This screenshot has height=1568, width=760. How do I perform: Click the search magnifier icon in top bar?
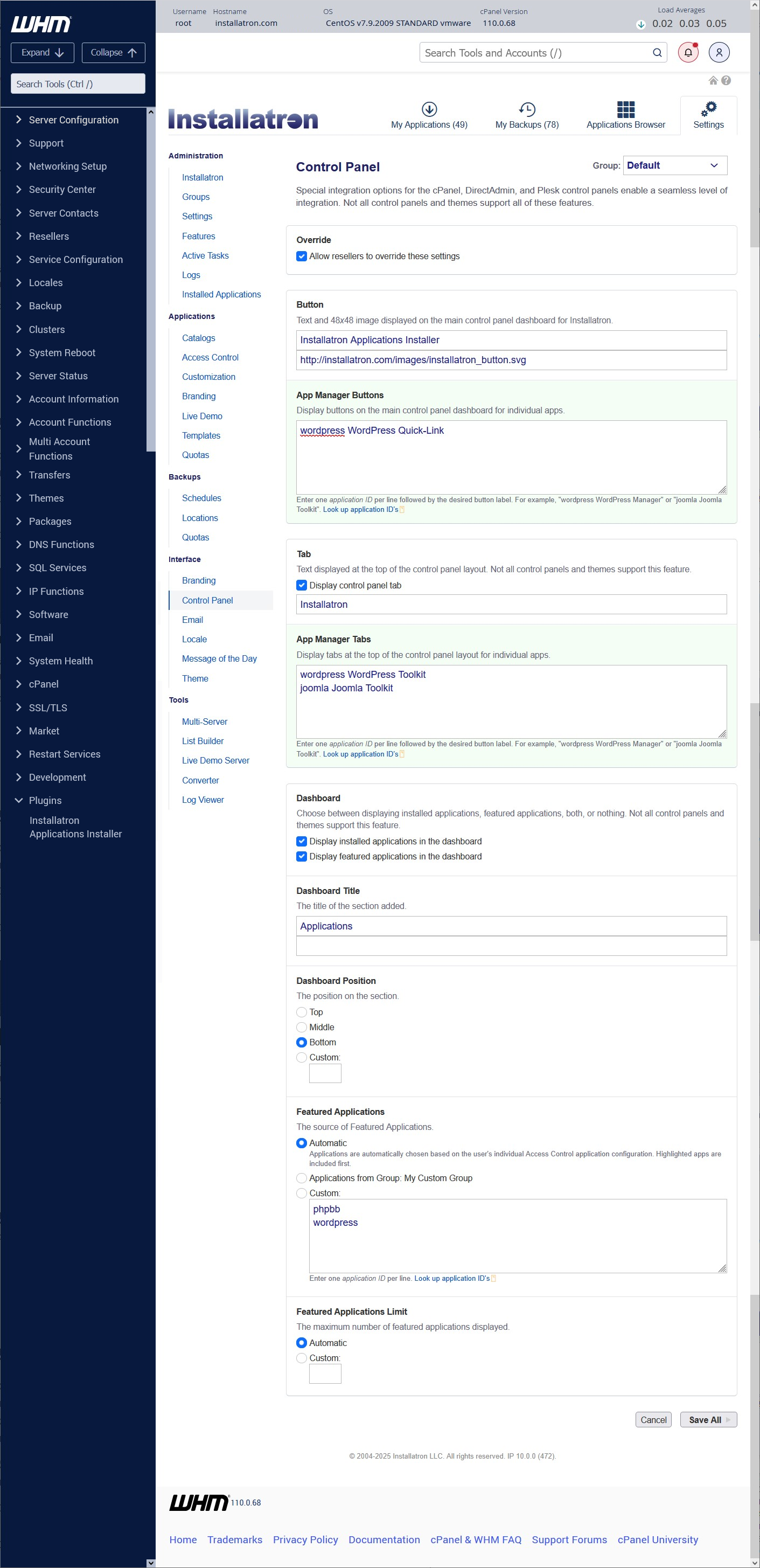tap(657, 53)
